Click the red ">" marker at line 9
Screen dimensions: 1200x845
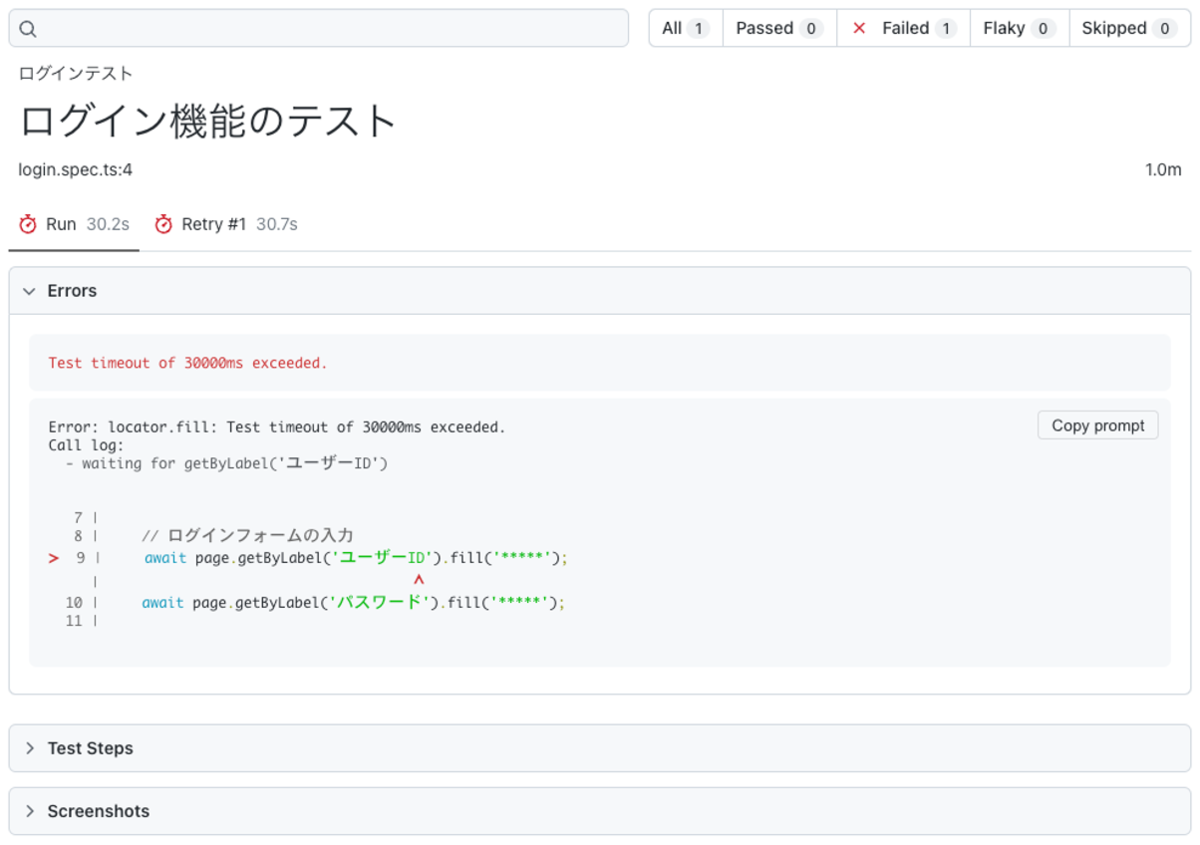point(53,558)
